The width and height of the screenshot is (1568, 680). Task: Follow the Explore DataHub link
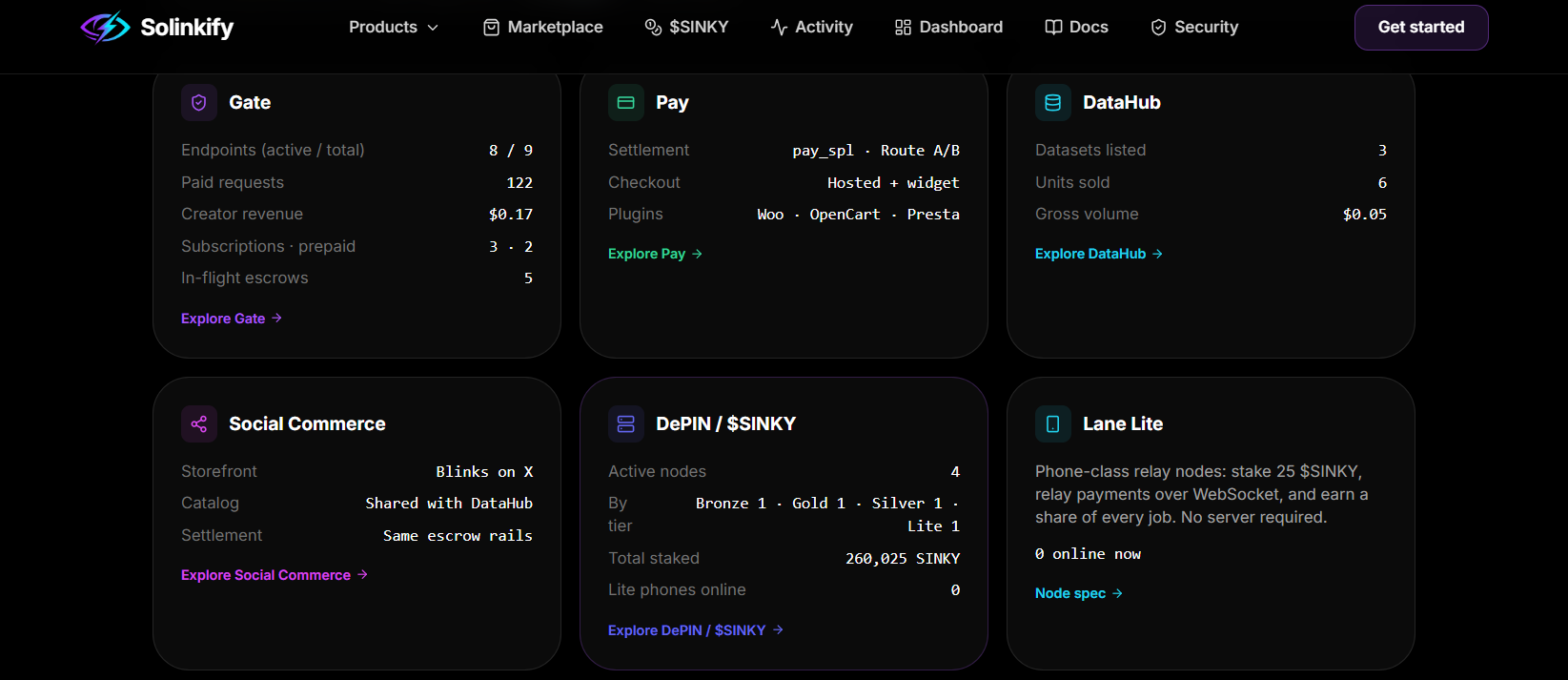click(x=1099, y=254)
